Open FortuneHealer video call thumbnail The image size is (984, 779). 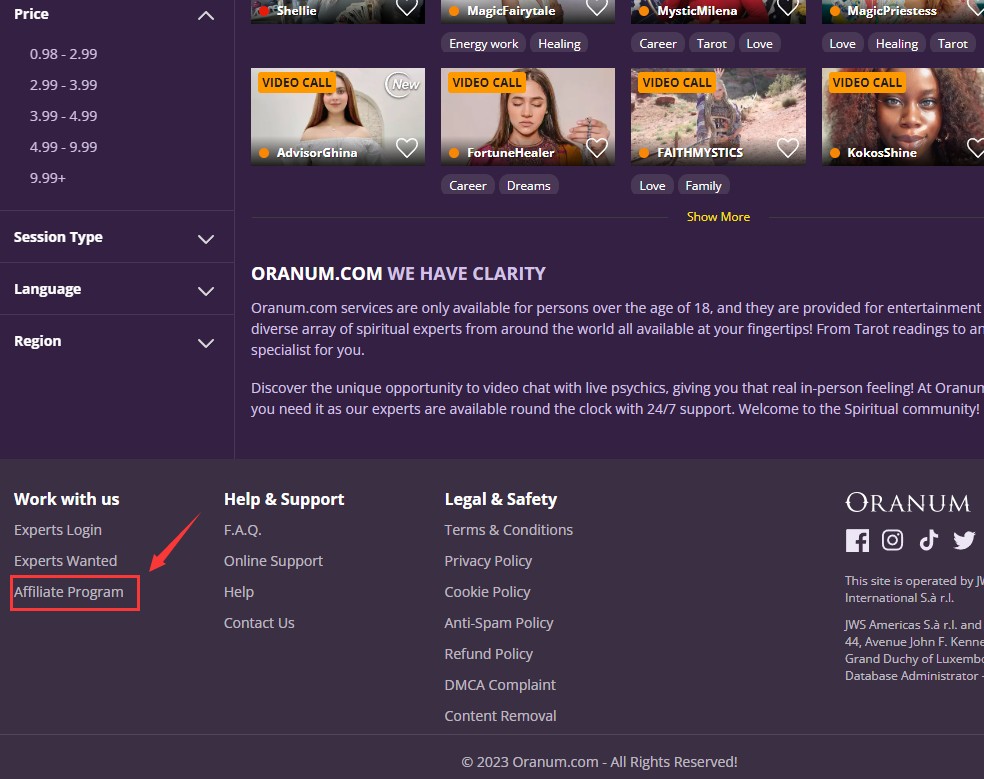click(528, 117)
